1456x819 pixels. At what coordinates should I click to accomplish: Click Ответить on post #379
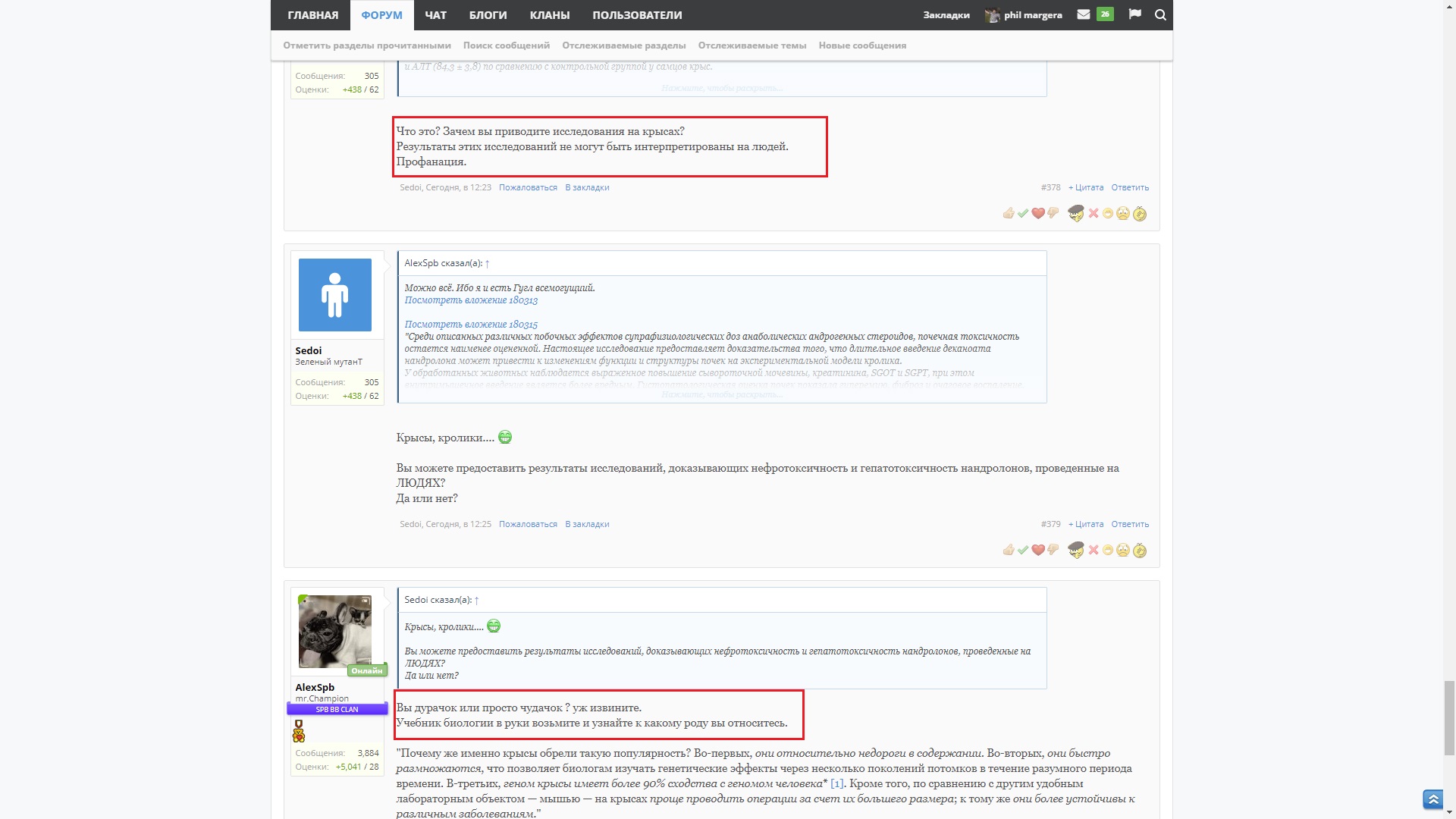tap(1129, 524)
